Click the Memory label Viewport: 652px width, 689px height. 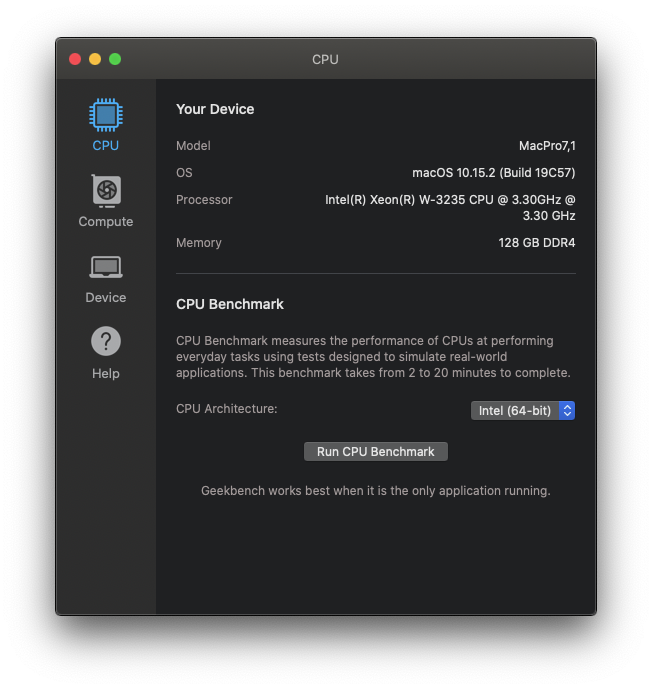click(199, 243)
